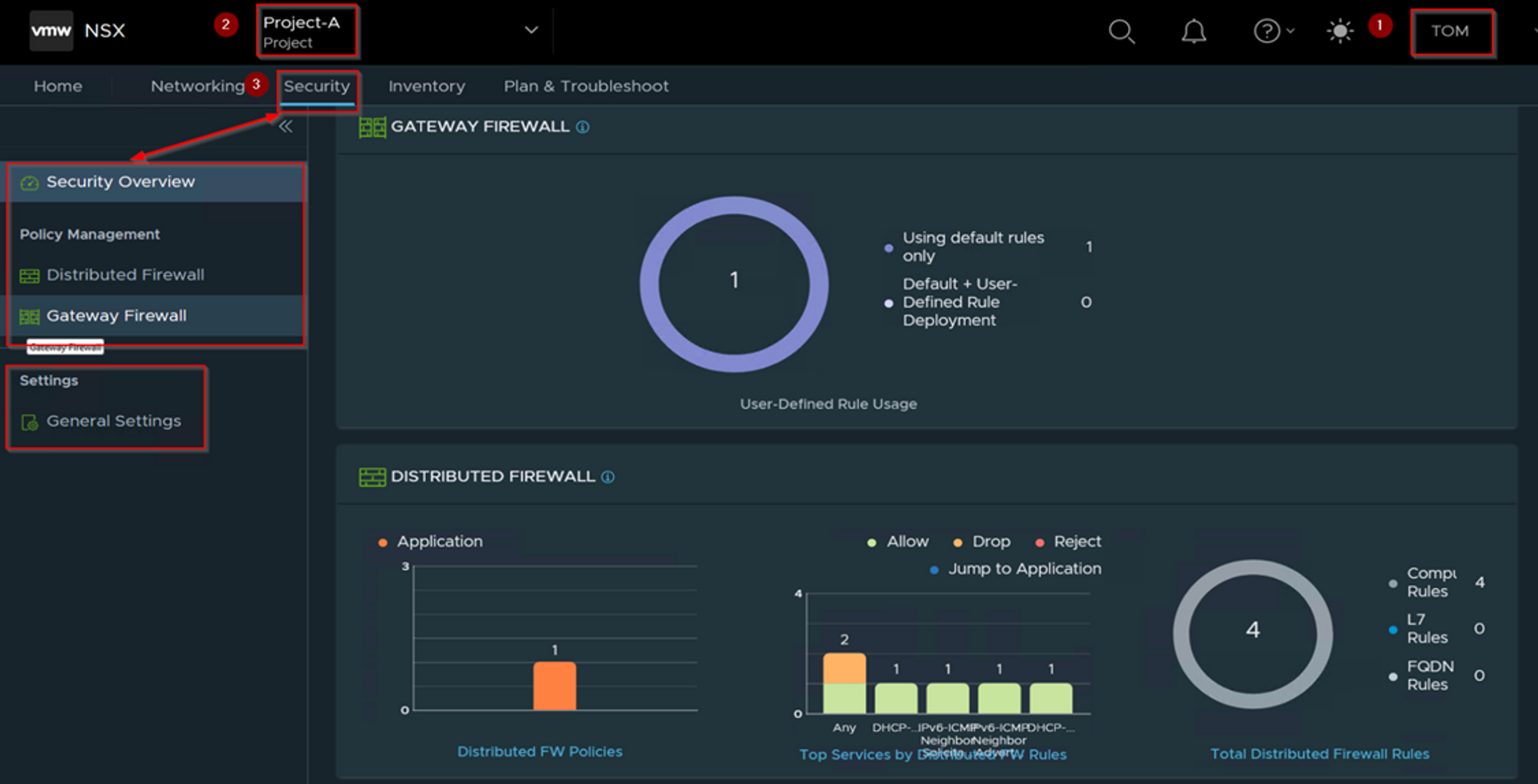Image resolution: width=1538 pixels, height=784 pixels.
Task: Open the search magnifier icon
Action: click(x=1120, y=32)
